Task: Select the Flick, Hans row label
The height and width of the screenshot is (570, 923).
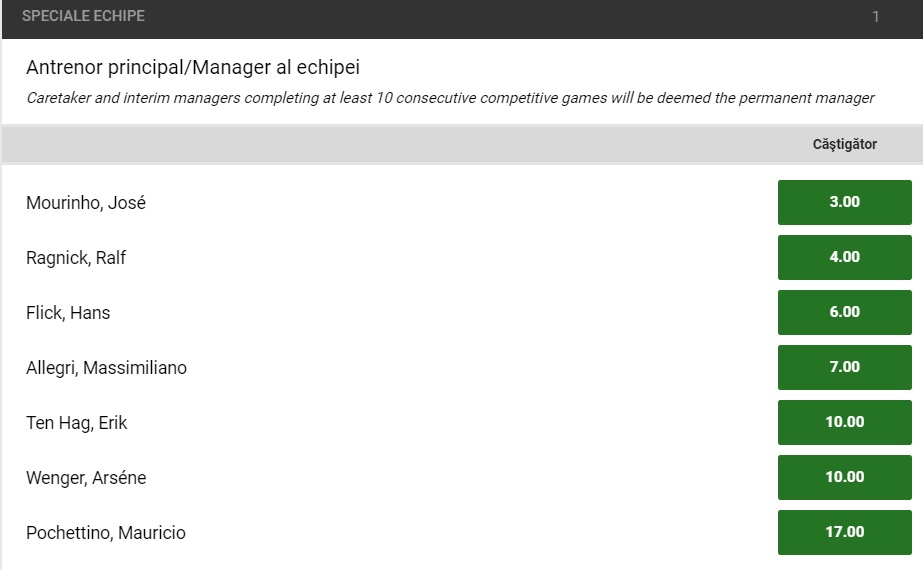Action: (x=68, y=313)
